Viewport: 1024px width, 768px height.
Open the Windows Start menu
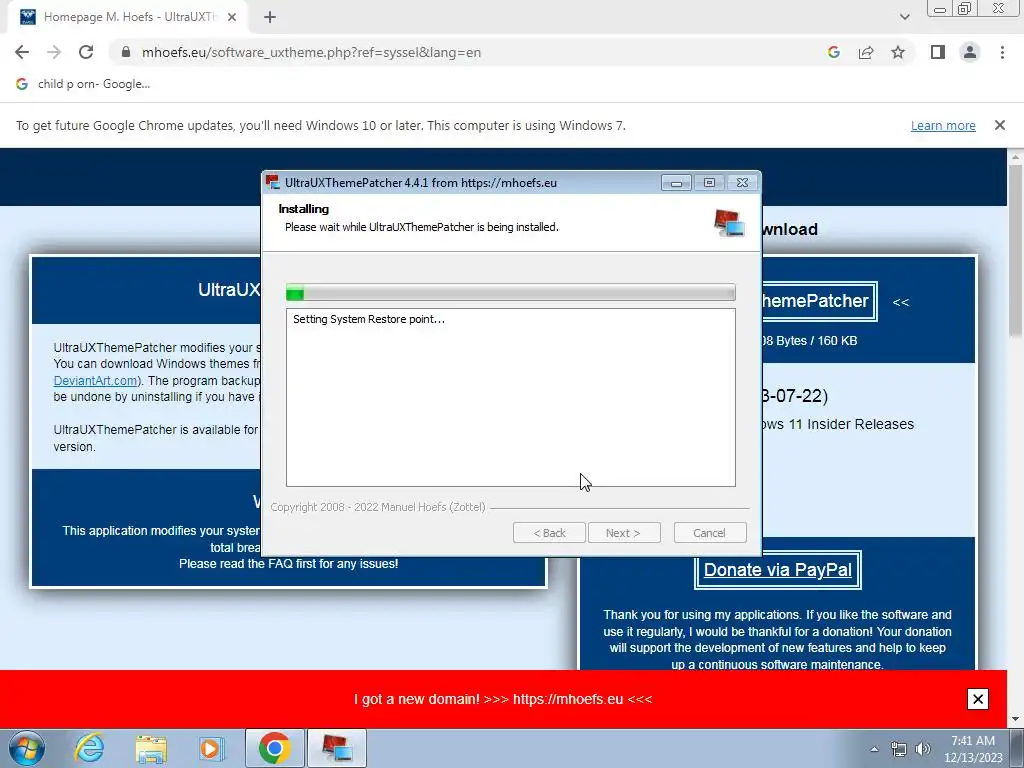(x=27, y=748)
